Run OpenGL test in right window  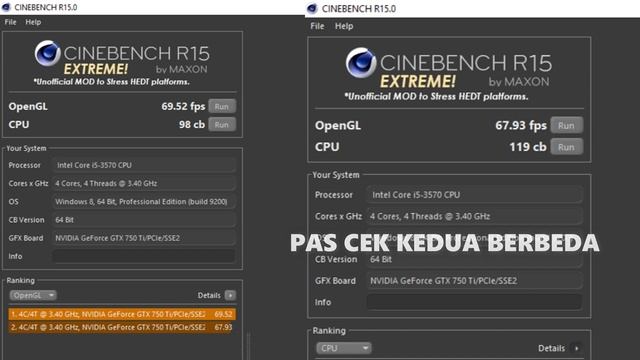[566, 125]
